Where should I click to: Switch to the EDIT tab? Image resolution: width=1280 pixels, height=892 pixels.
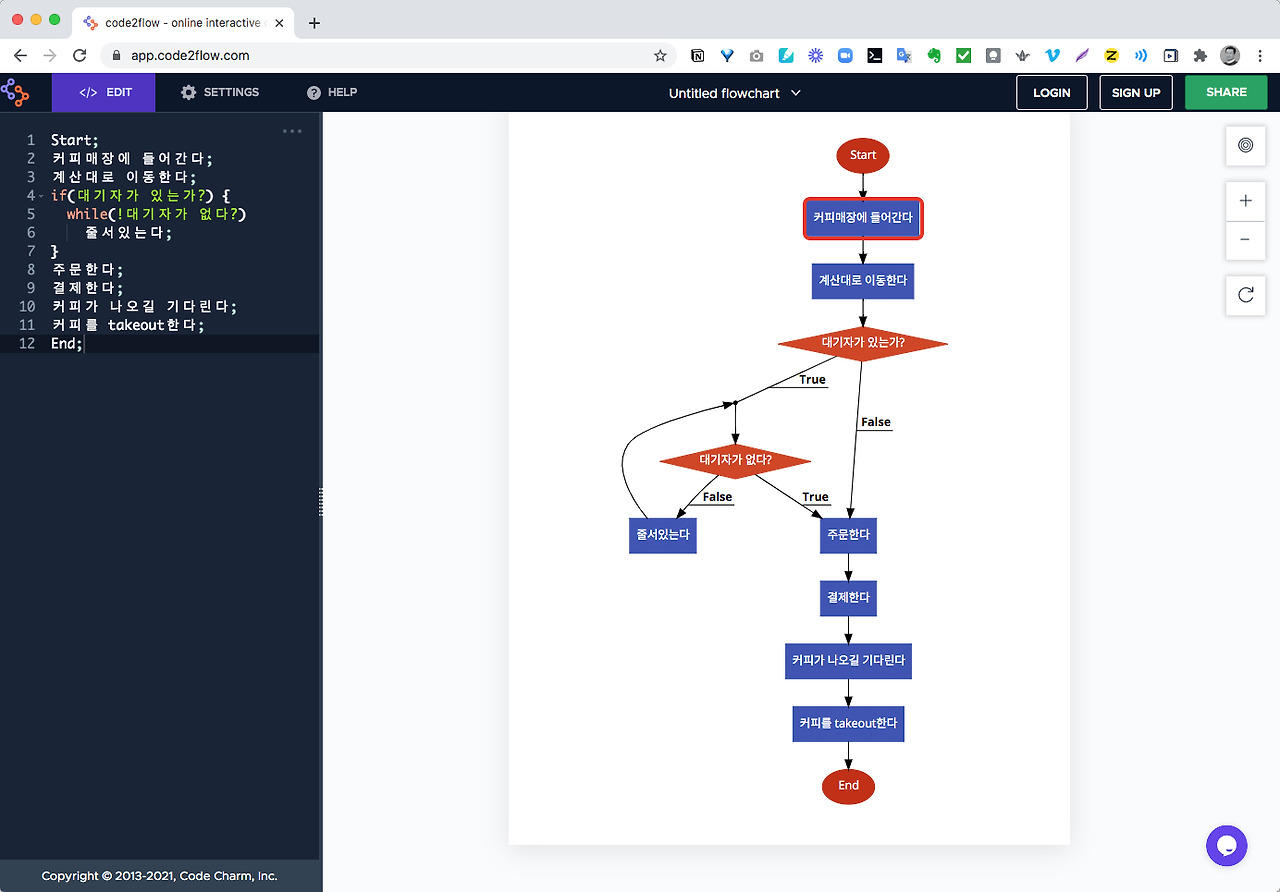(x=104, y=92)
